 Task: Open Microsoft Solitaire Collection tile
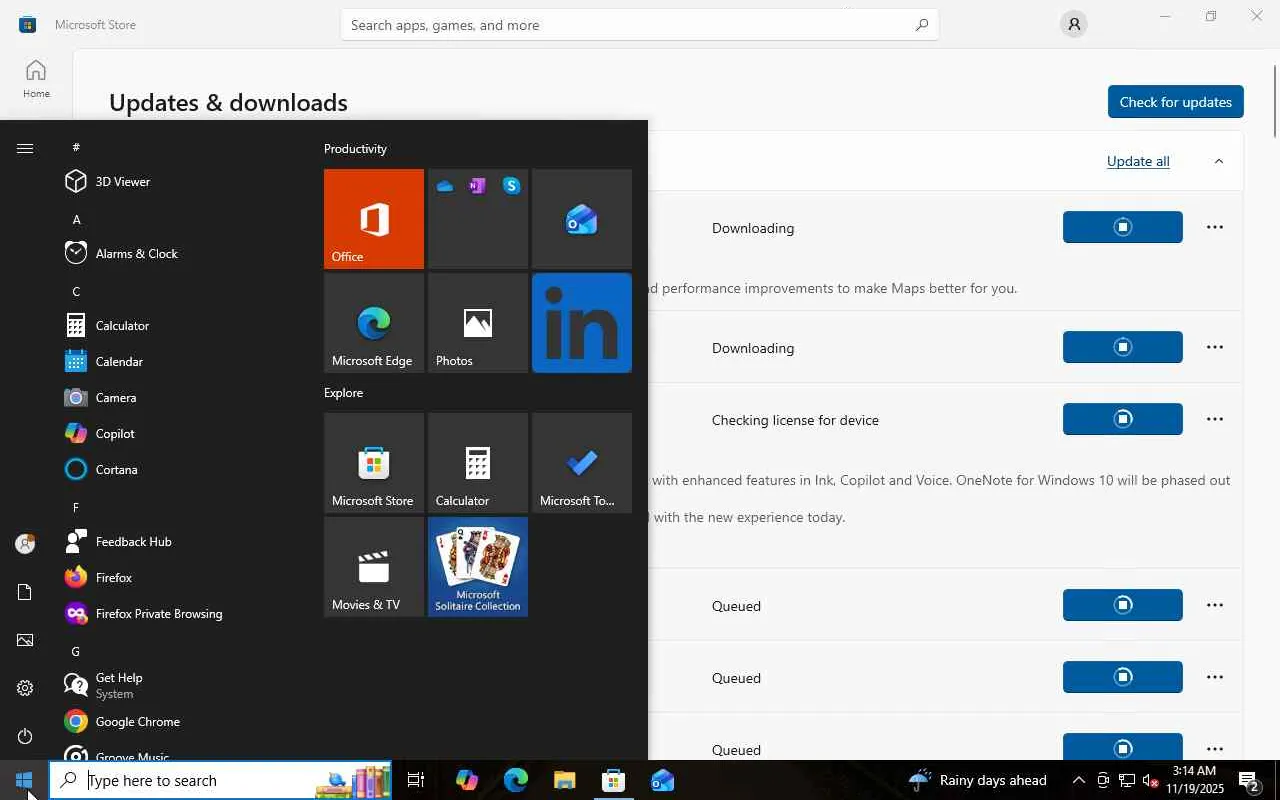(x=478, y=567)
